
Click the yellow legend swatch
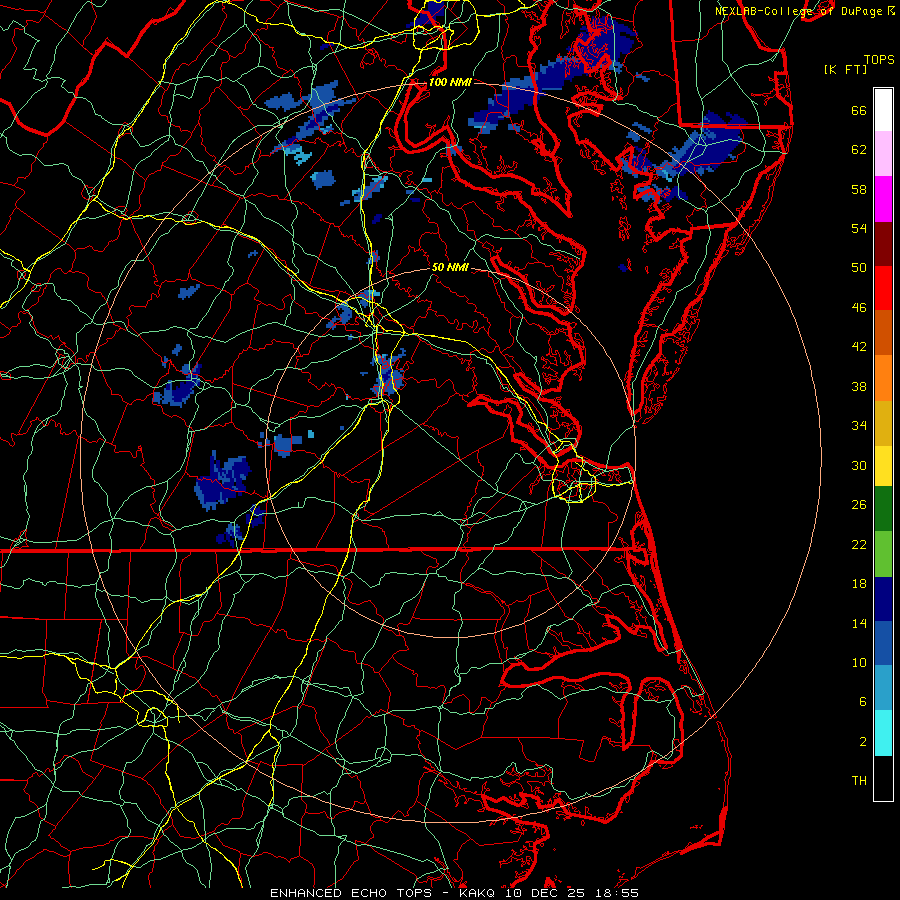tap(883, 466)
